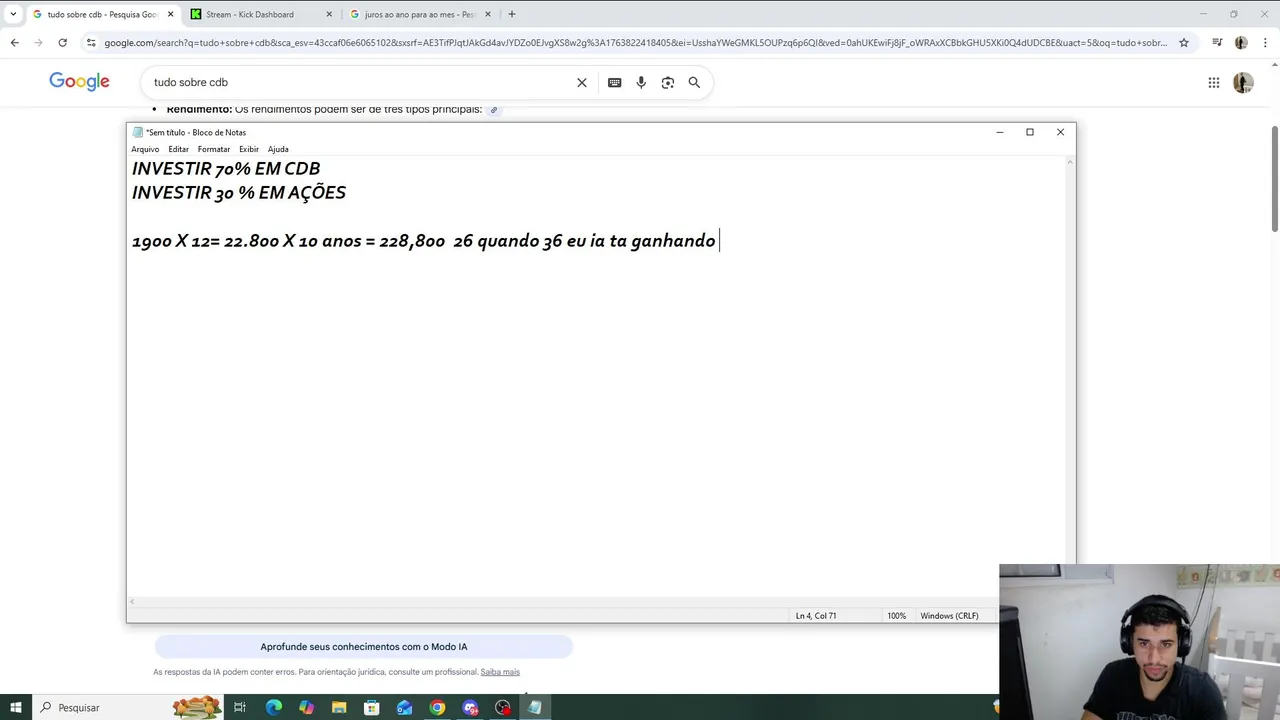
Task: Click Notepad horizontal scrollbar left arrow
Action: [132, 601]
